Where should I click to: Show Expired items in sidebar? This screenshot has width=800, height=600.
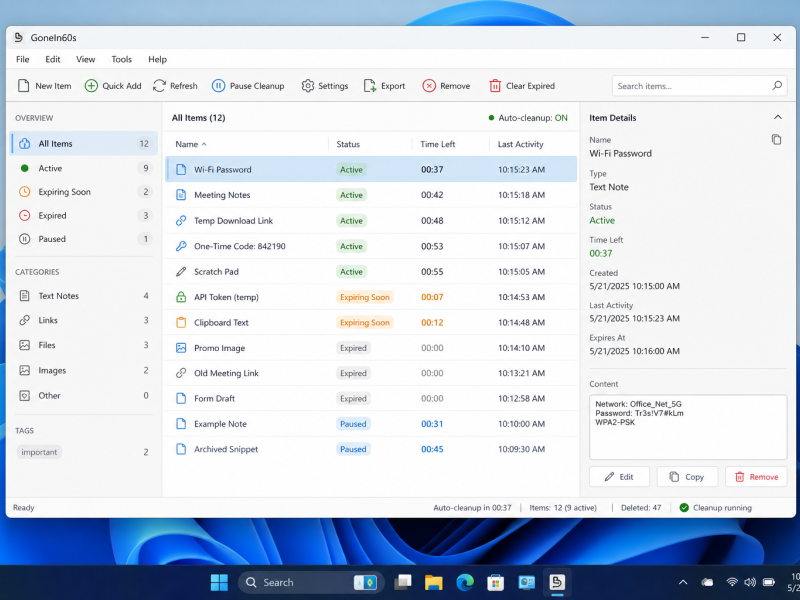click(x=84, y=215)
